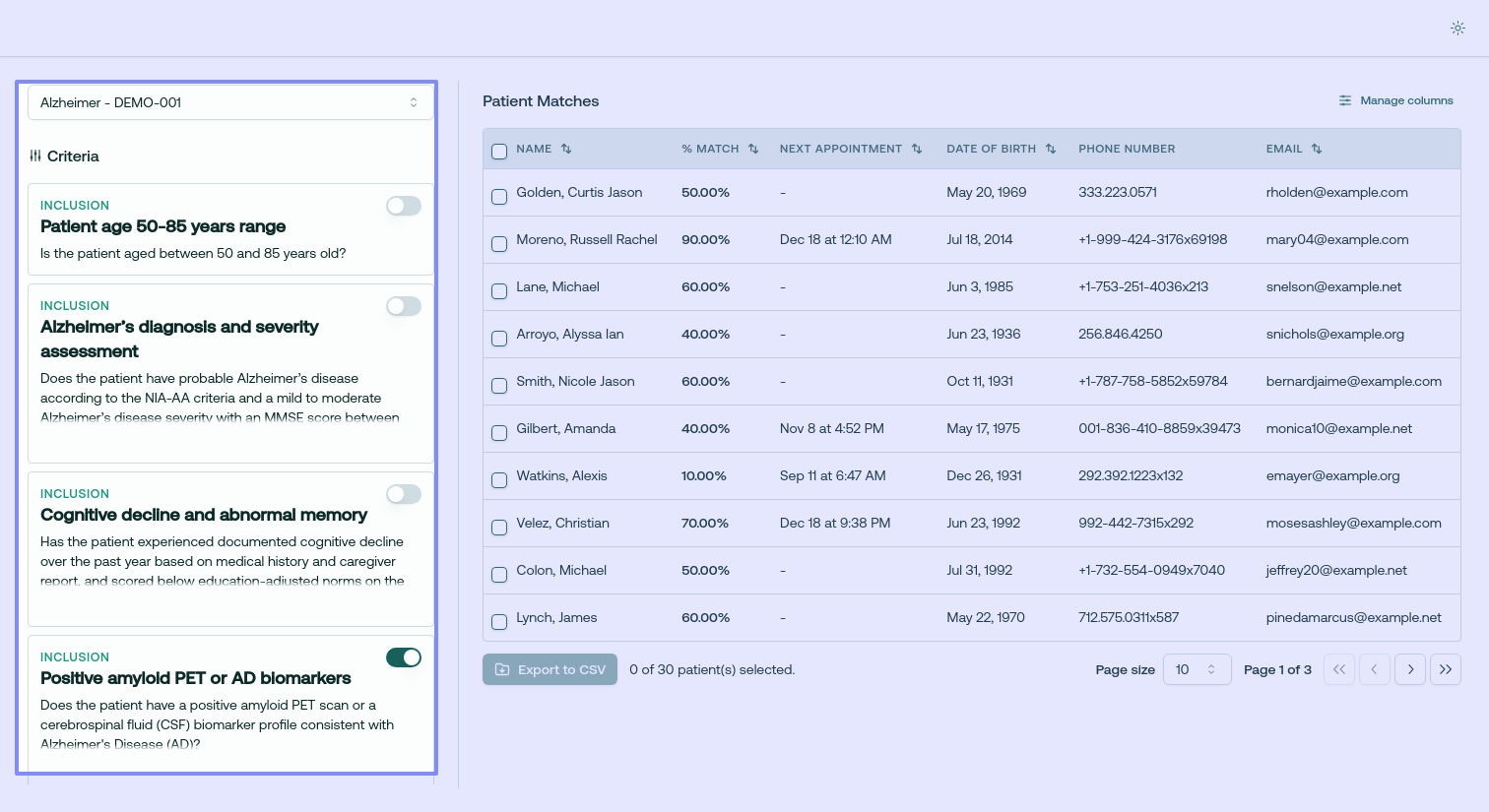1489x812 pixels.
Task: Open Manage columns menu
Action: point(1395,100)
